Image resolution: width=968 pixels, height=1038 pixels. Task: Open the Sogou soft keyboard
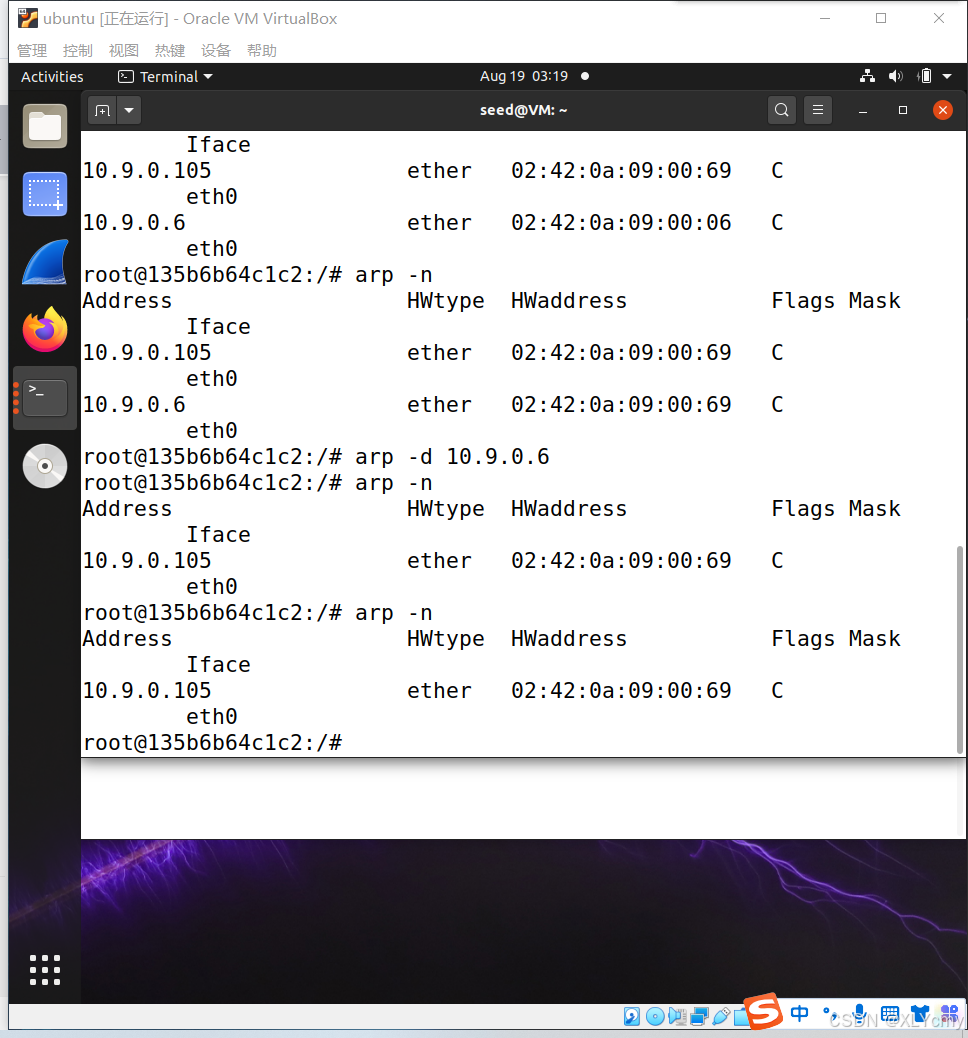[x=890, y=1014]
